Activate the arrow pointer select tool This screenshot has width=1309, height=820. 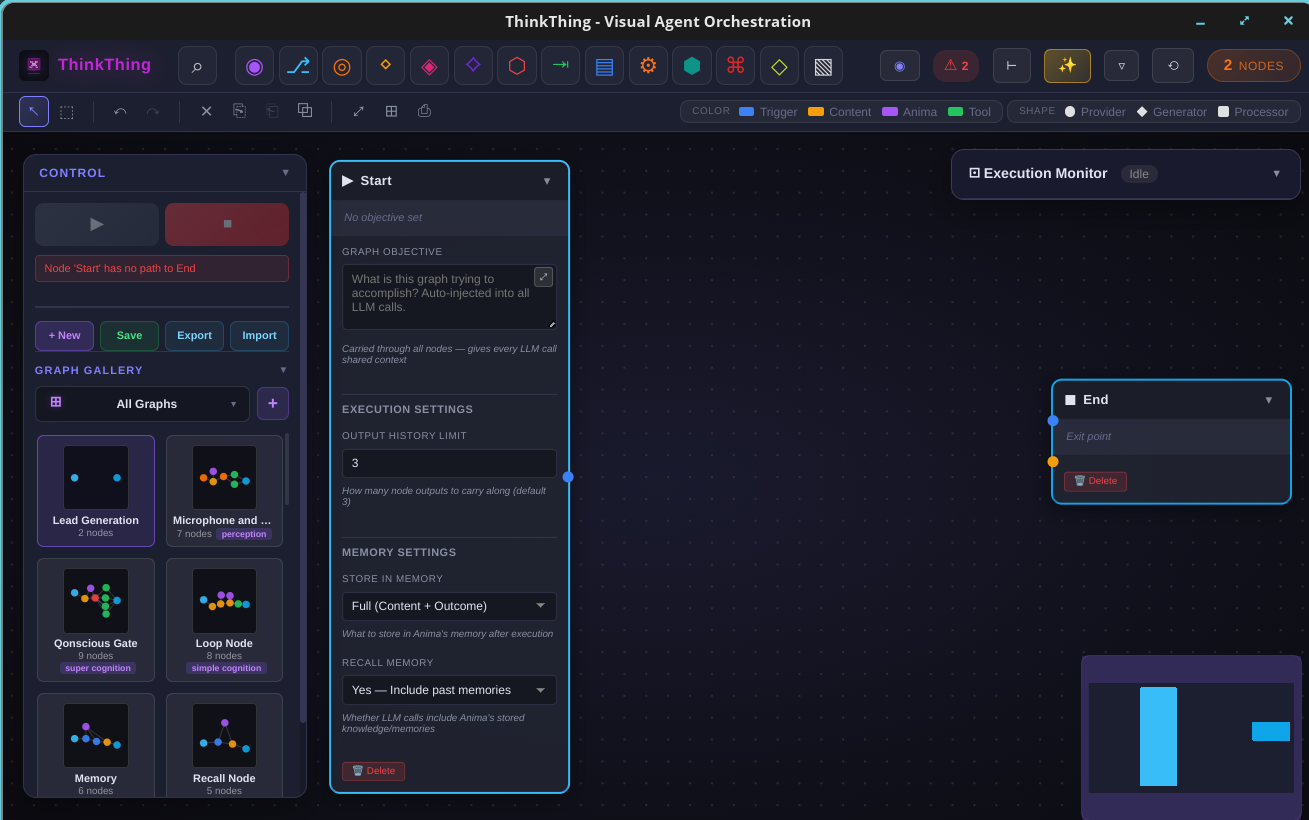click(34, 111)
